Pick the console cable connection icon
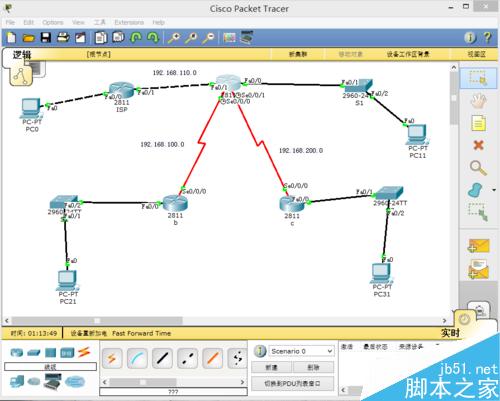 137,358
